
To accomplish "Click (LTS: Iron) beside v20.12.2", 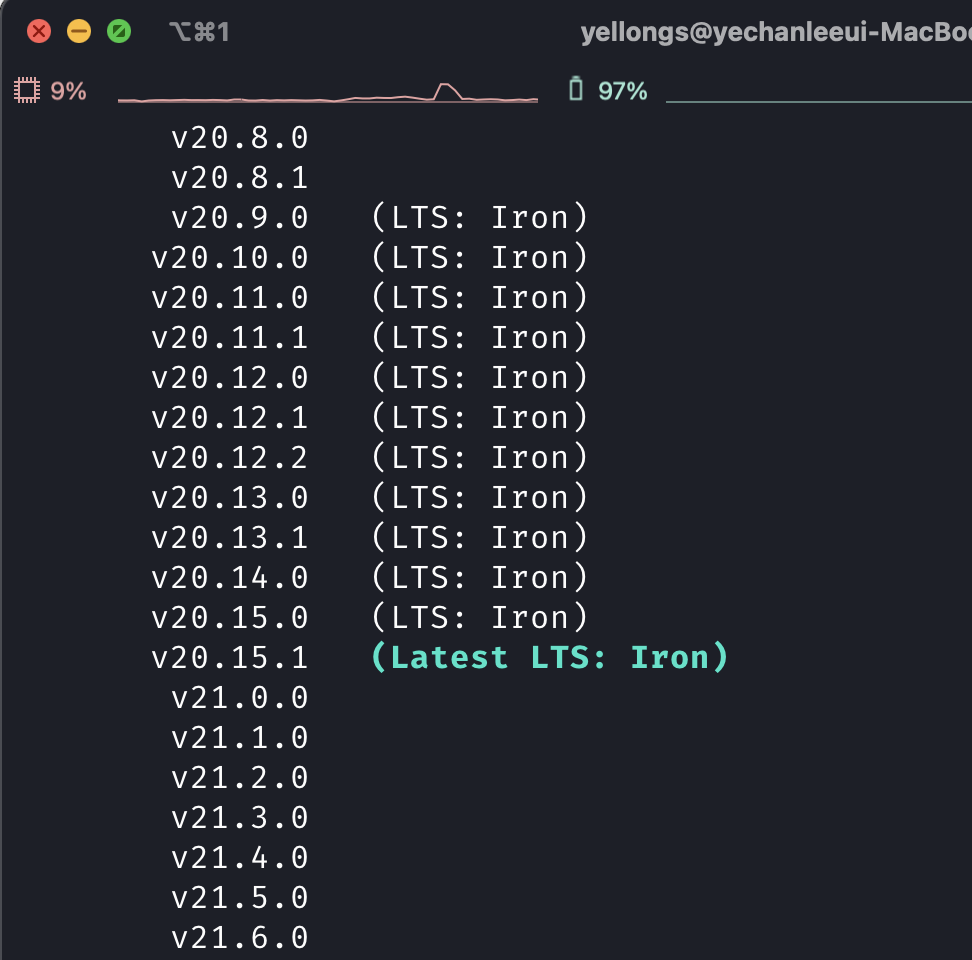I will click(x=479, y=457).
